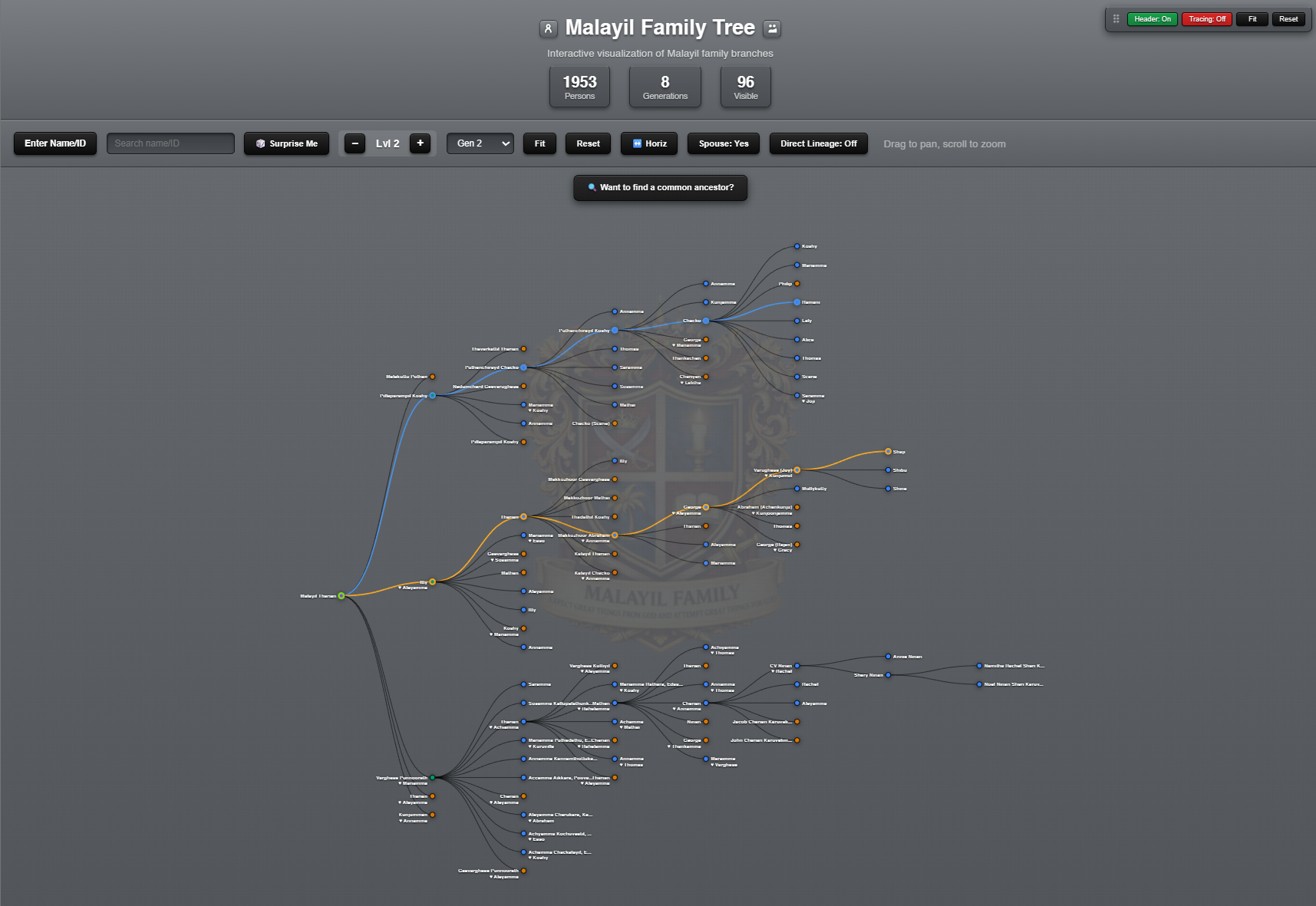
Task: Toggle Spouse display off
Action: [722, 143]
